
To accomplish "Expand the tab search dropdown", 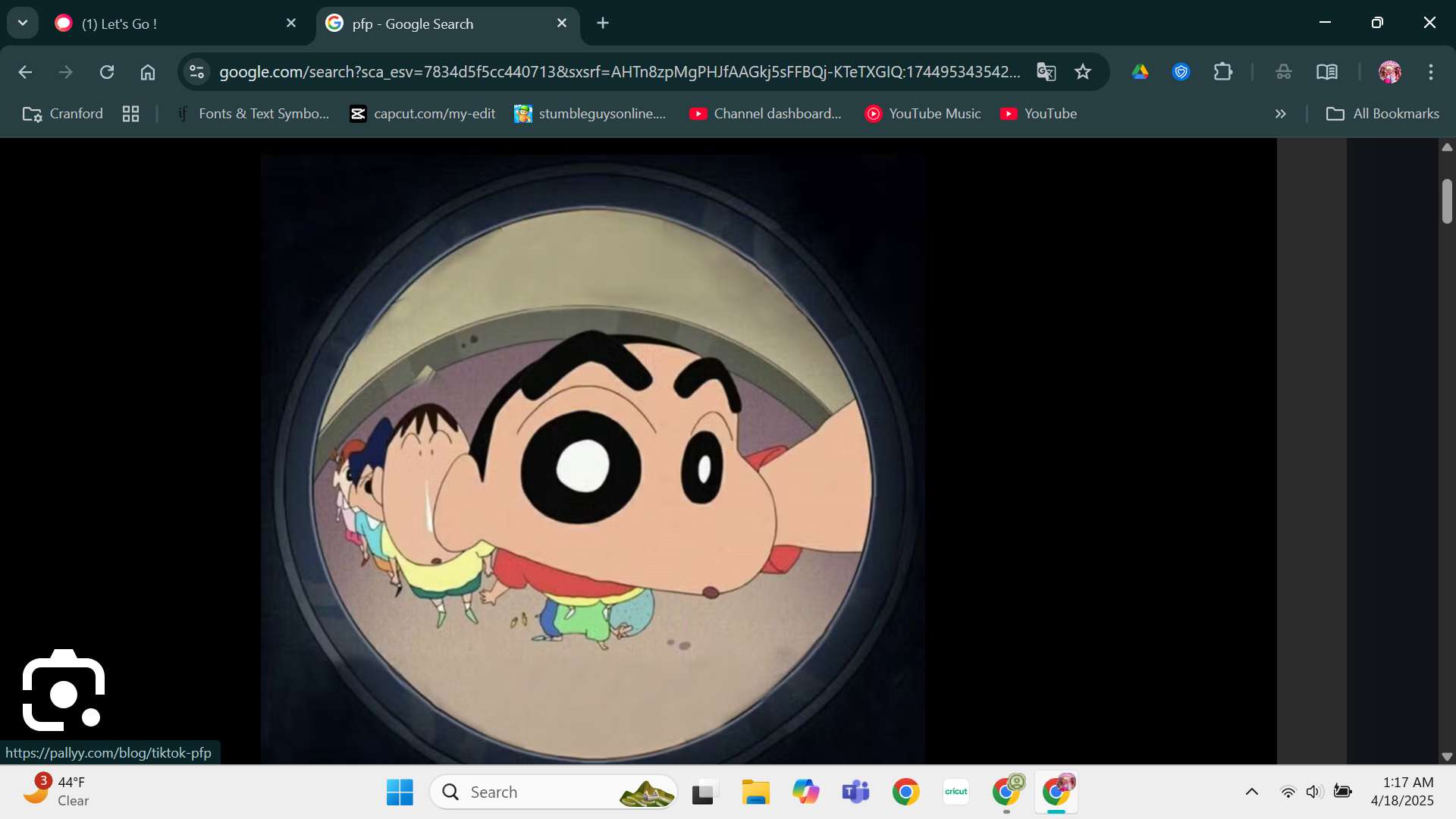I will point(23,23).
